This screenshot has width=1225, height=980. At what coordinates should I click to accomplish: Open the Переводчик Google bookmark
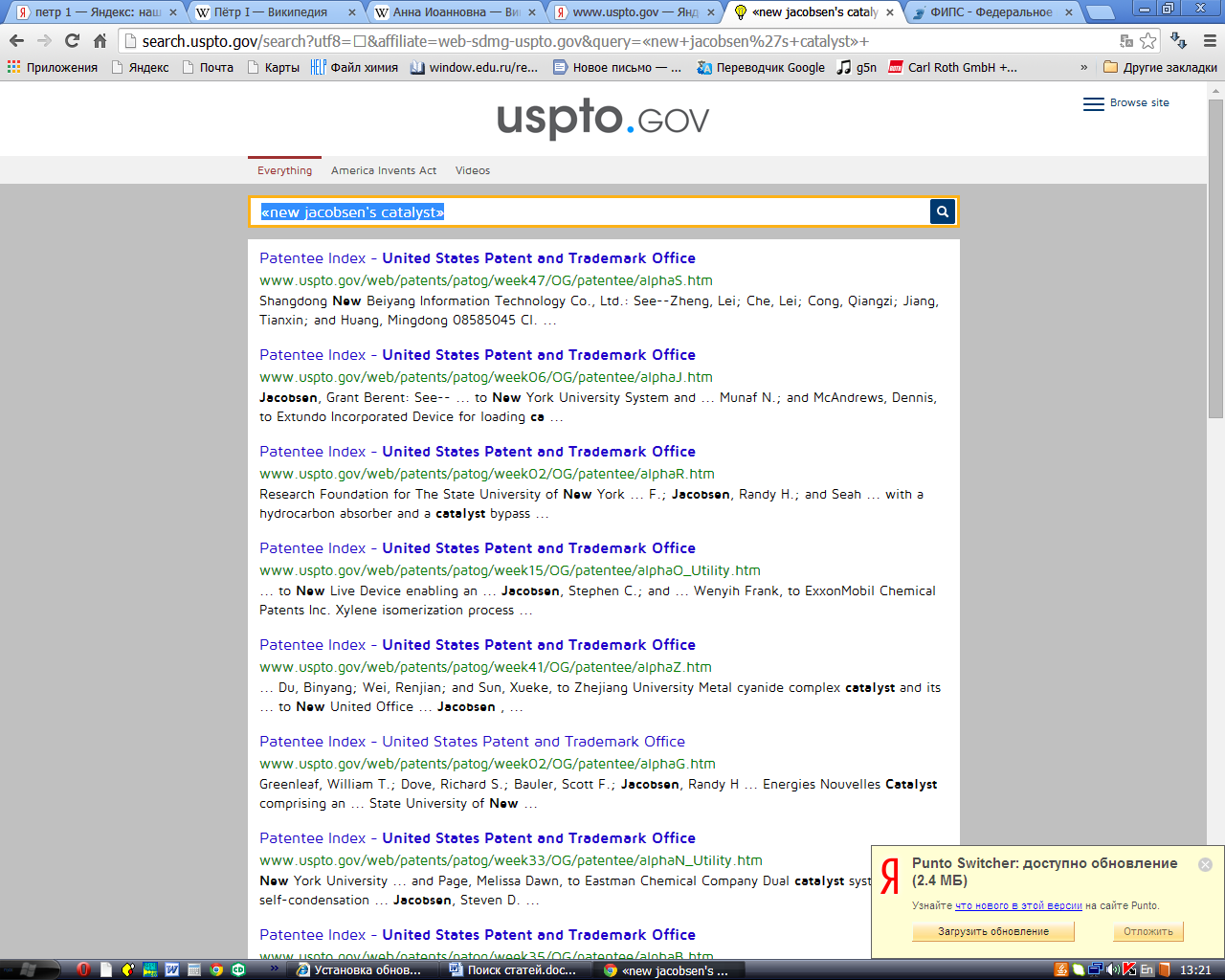761,67
